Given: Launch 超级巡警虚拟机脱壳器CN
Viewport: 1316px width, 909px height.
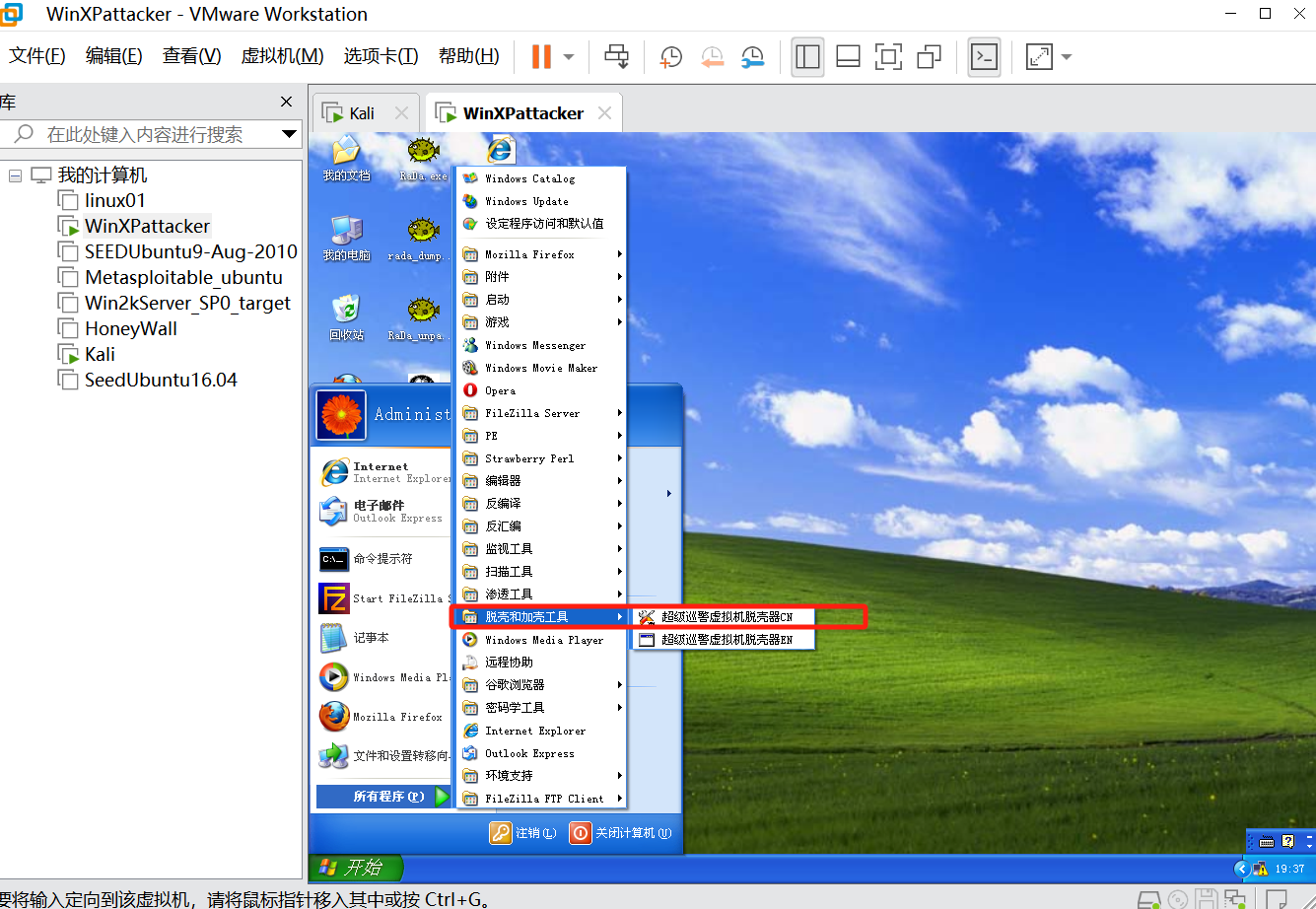Looking at the screenshot, I should 725,617.
